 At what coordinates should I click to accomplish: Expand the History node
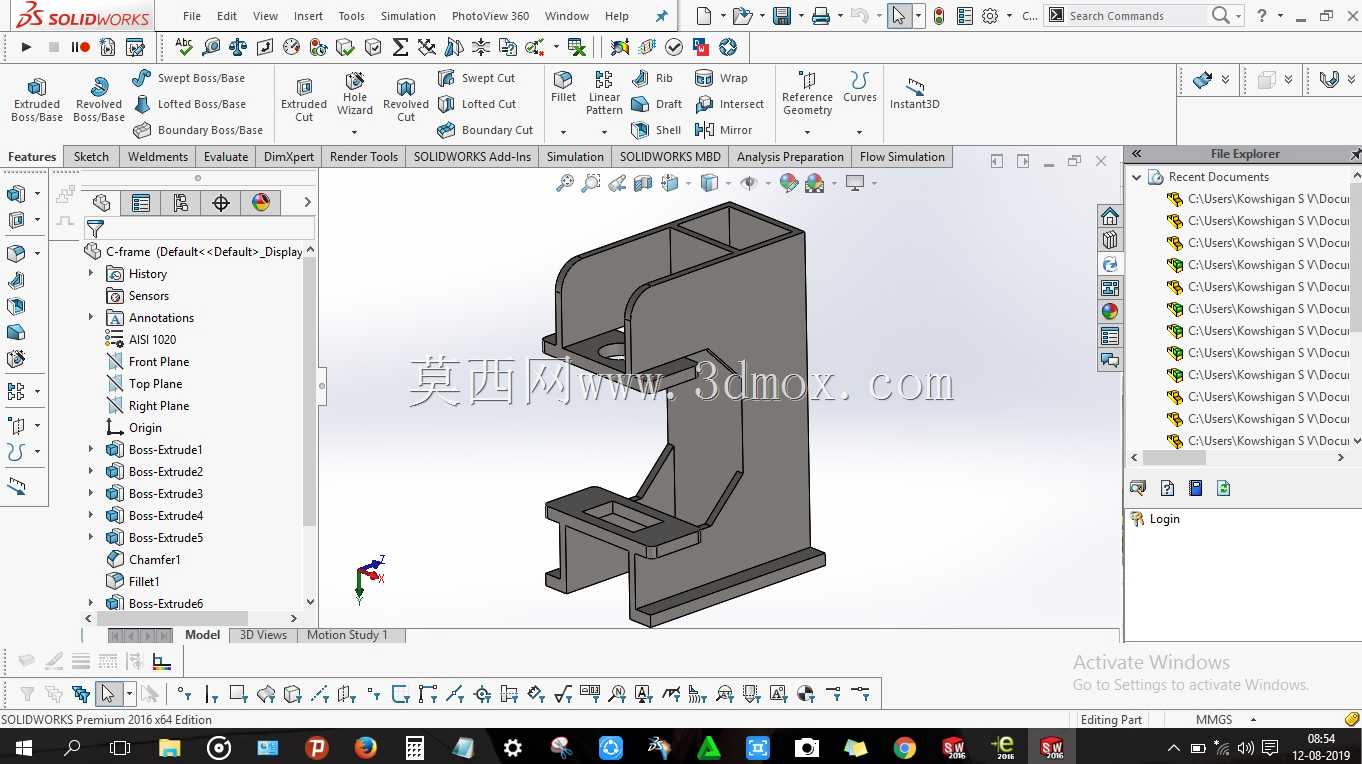click(91, 273)
